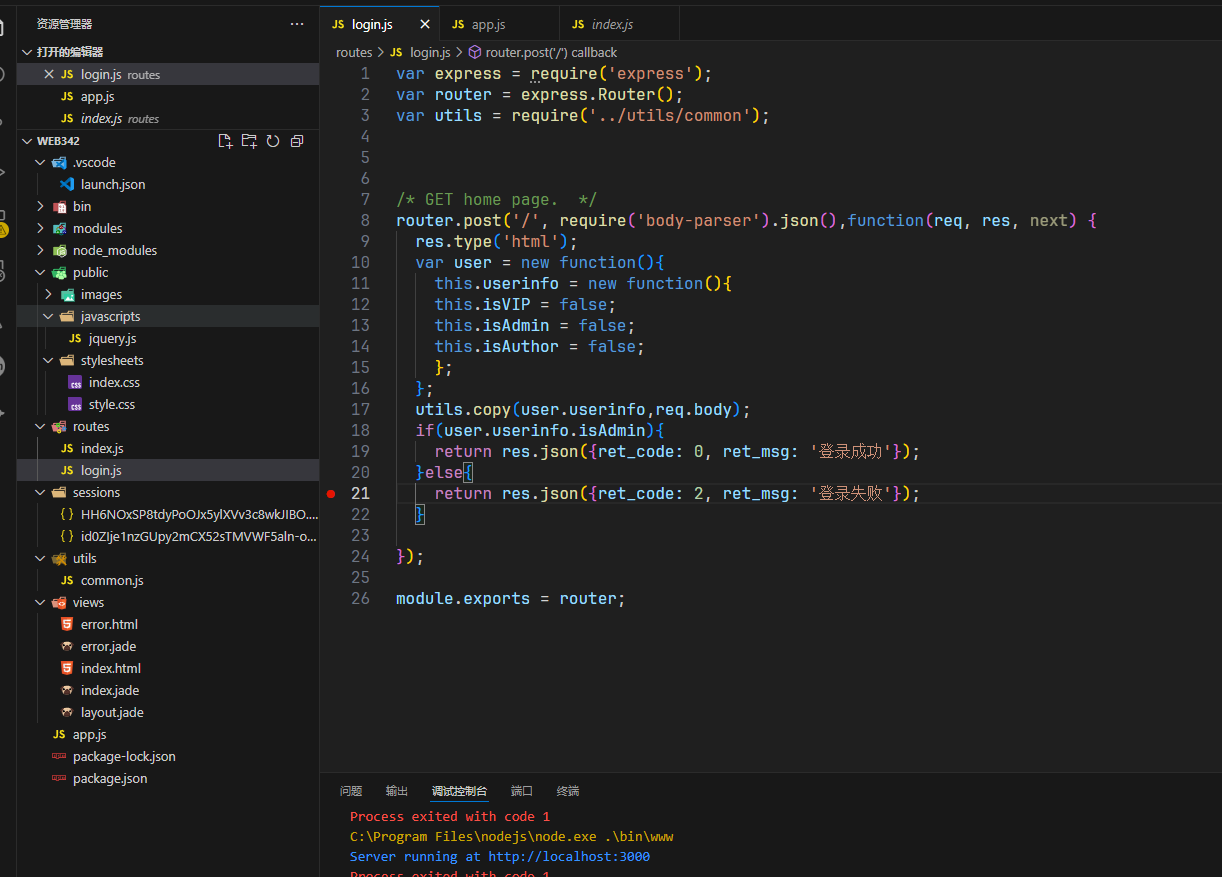Collapse all folders in explorer
This screenshot has height=877, width=1222.
(x=297, y=141)
